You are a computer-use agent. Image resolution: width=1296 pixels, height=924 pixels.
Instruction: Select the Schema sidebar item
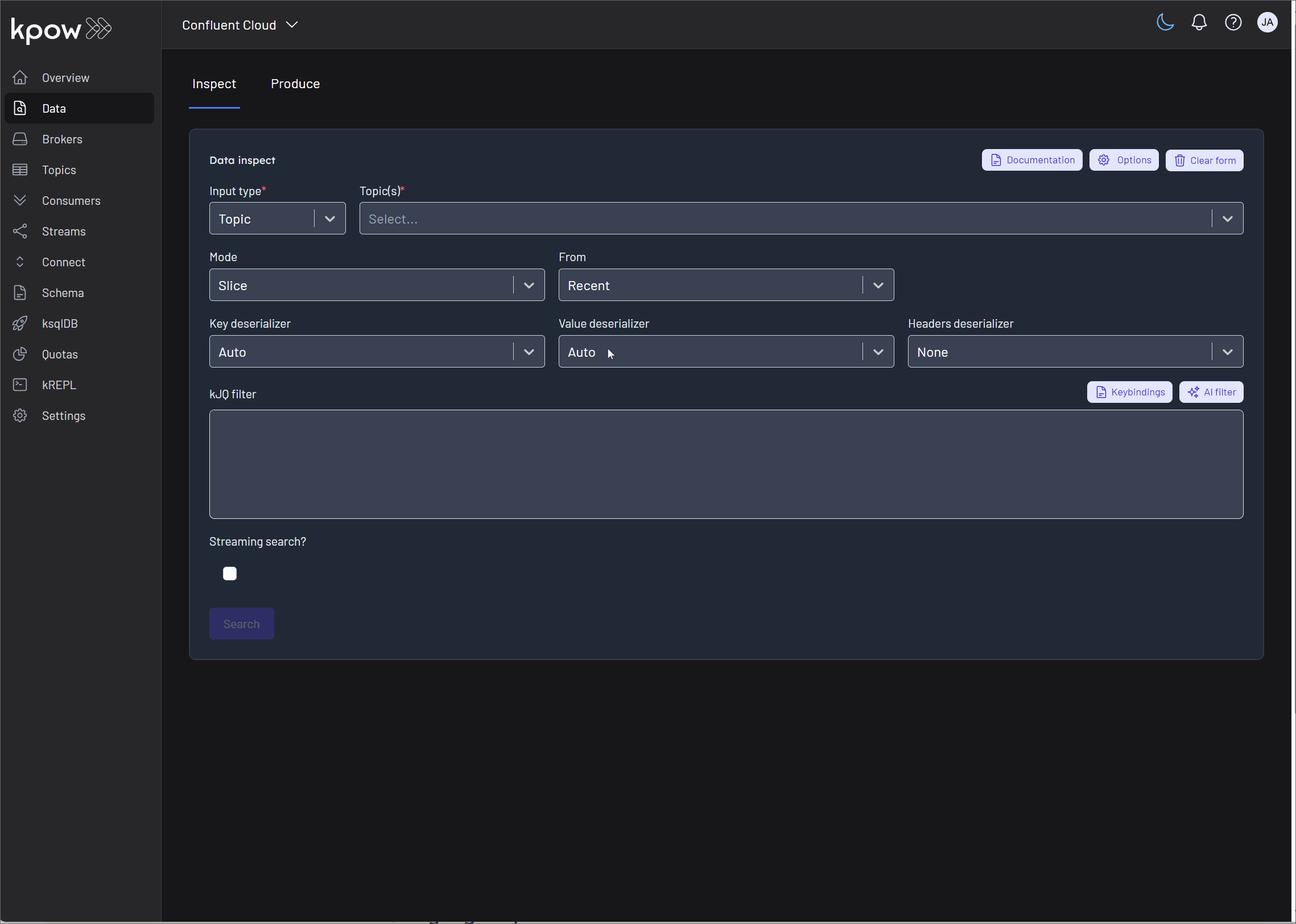(63, 292)
